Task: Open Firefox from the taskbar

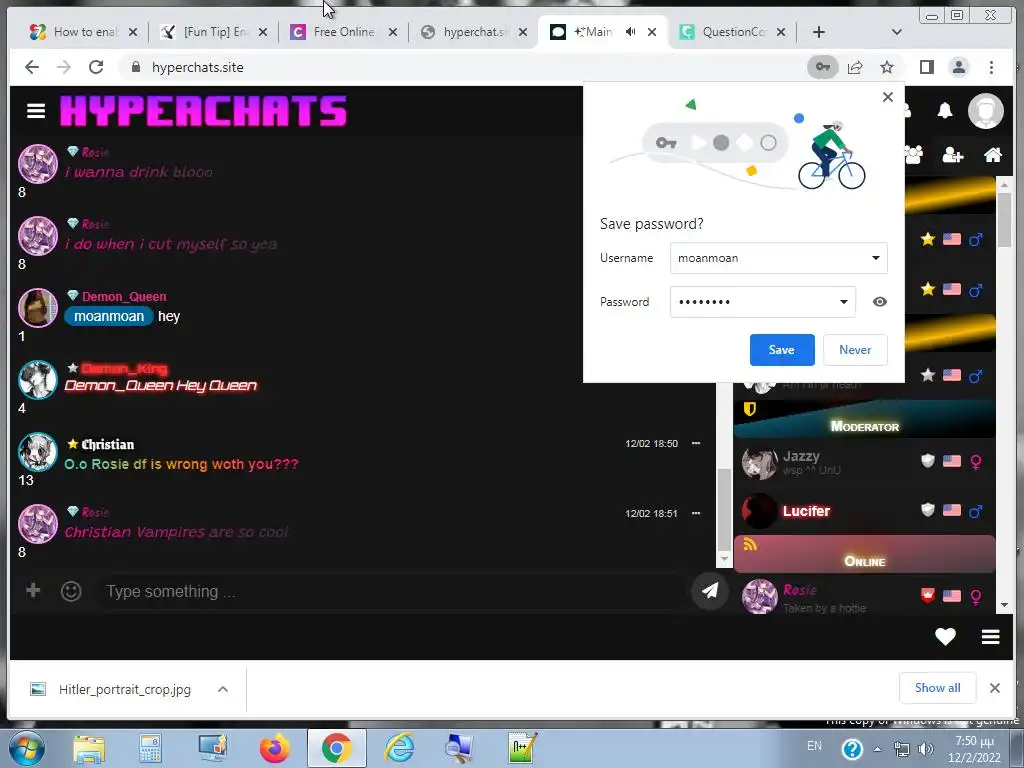Action: [275, 748]
